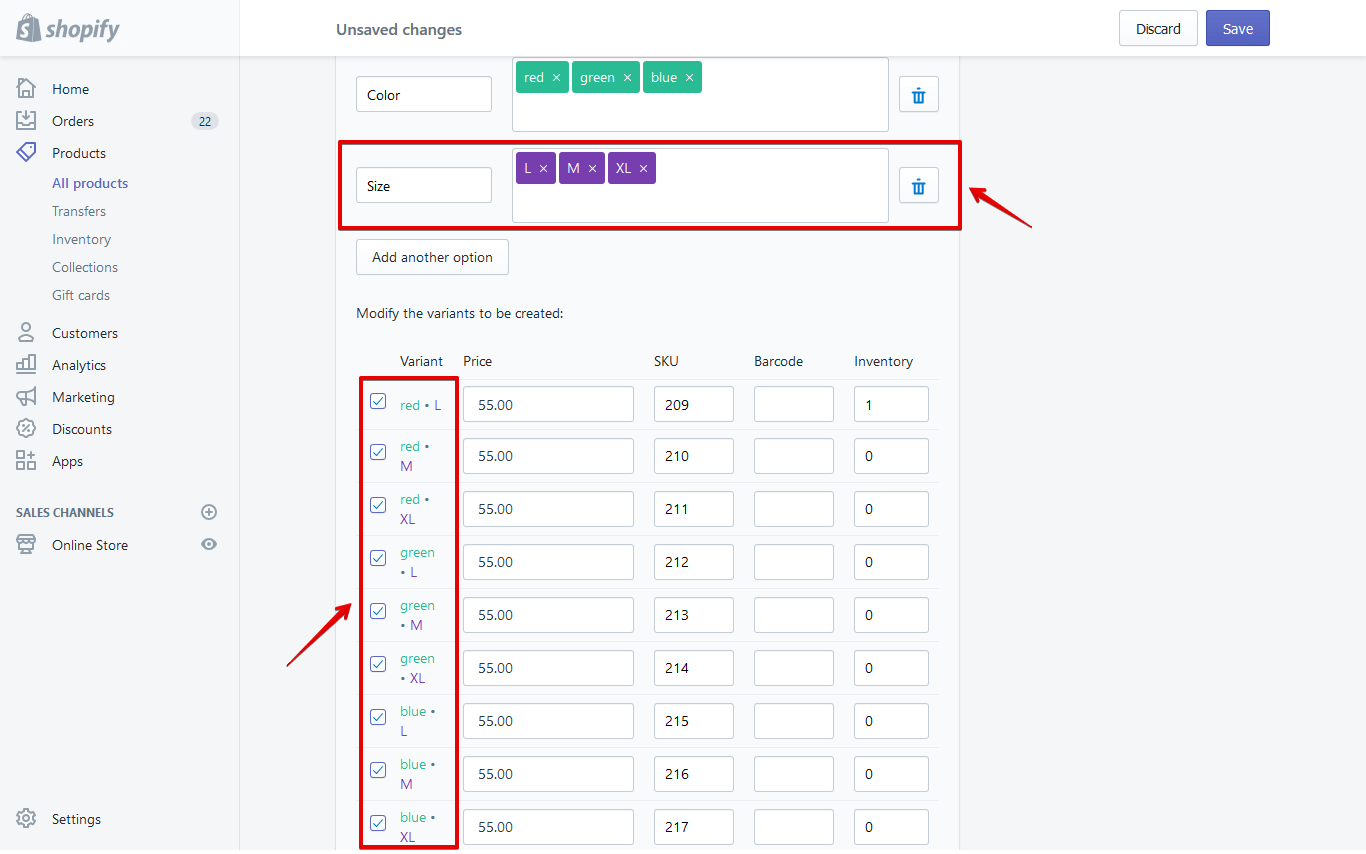
Task: Delete the Color option with trash icon
Action: (x=918, y=95)
